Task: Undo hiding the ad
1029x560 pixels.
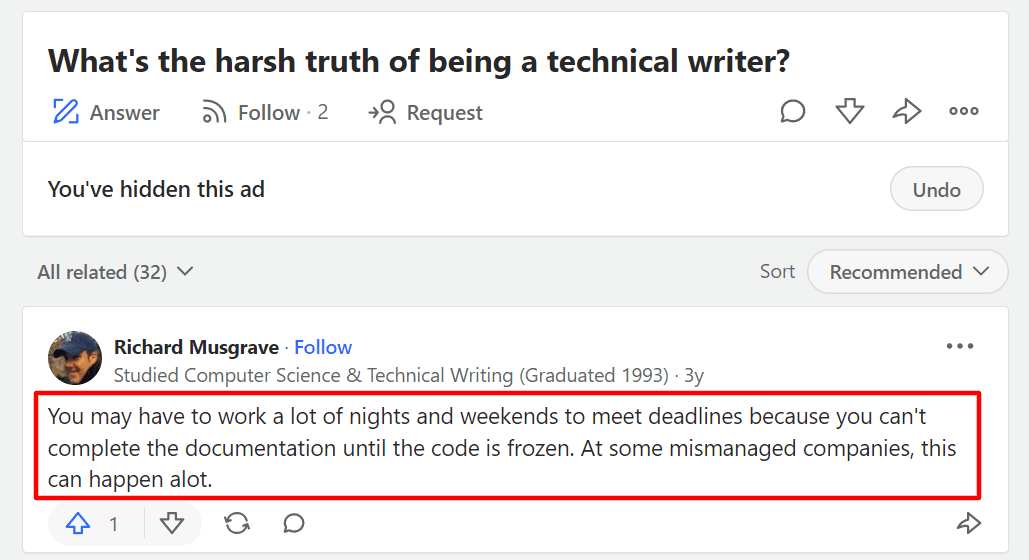Action: [936, 189]
